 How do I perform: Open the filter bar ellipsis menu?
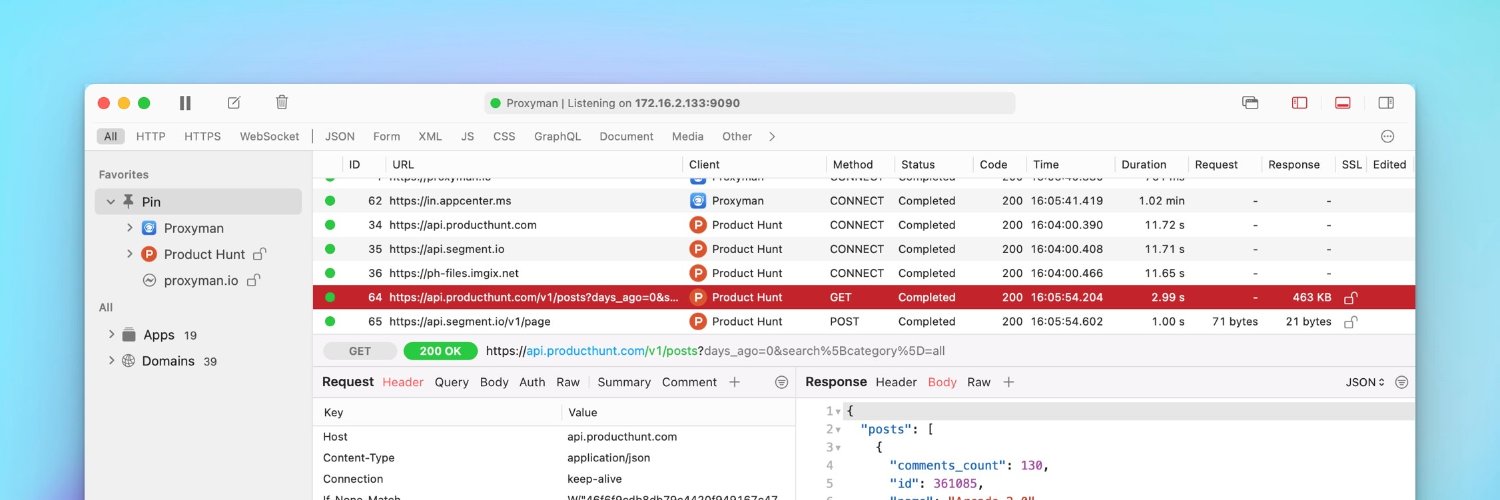click(1387, 136)
